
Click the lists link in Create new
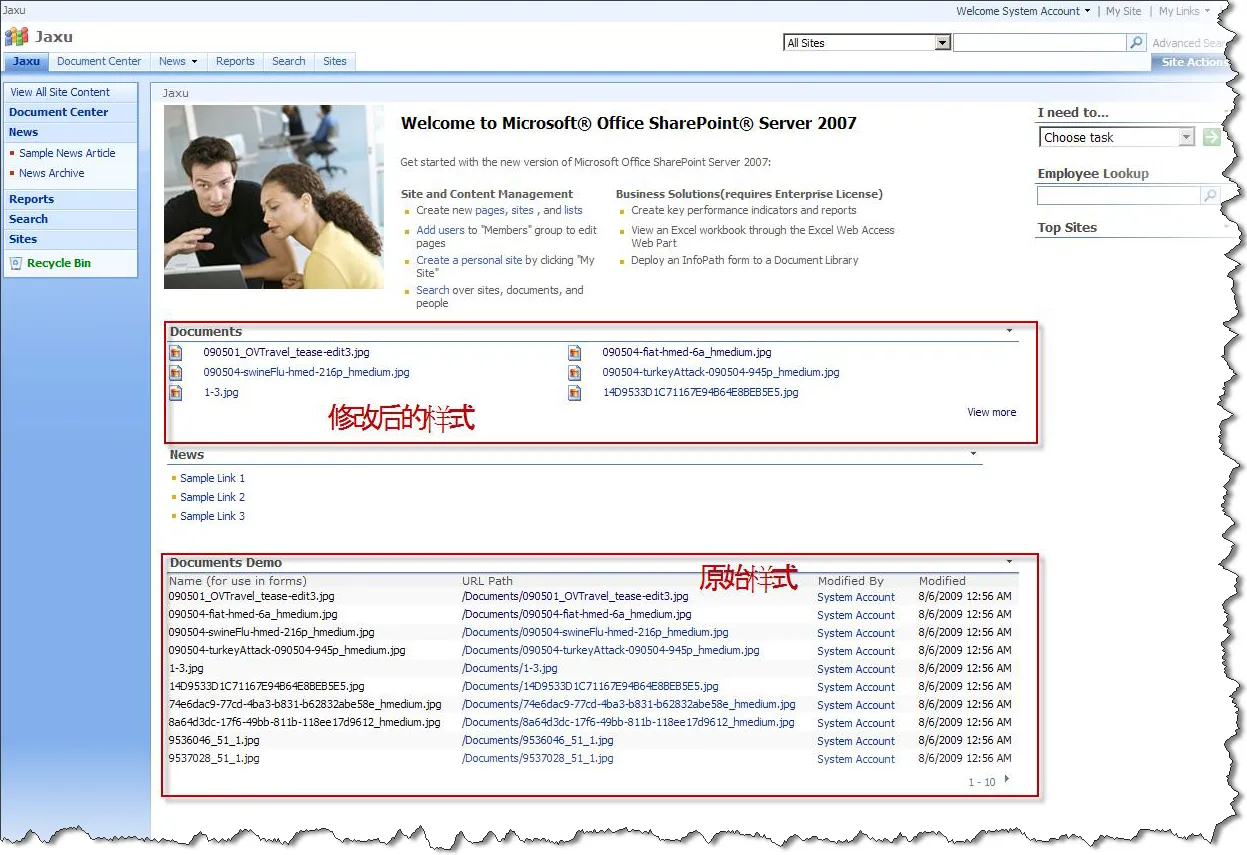[573, 210]
